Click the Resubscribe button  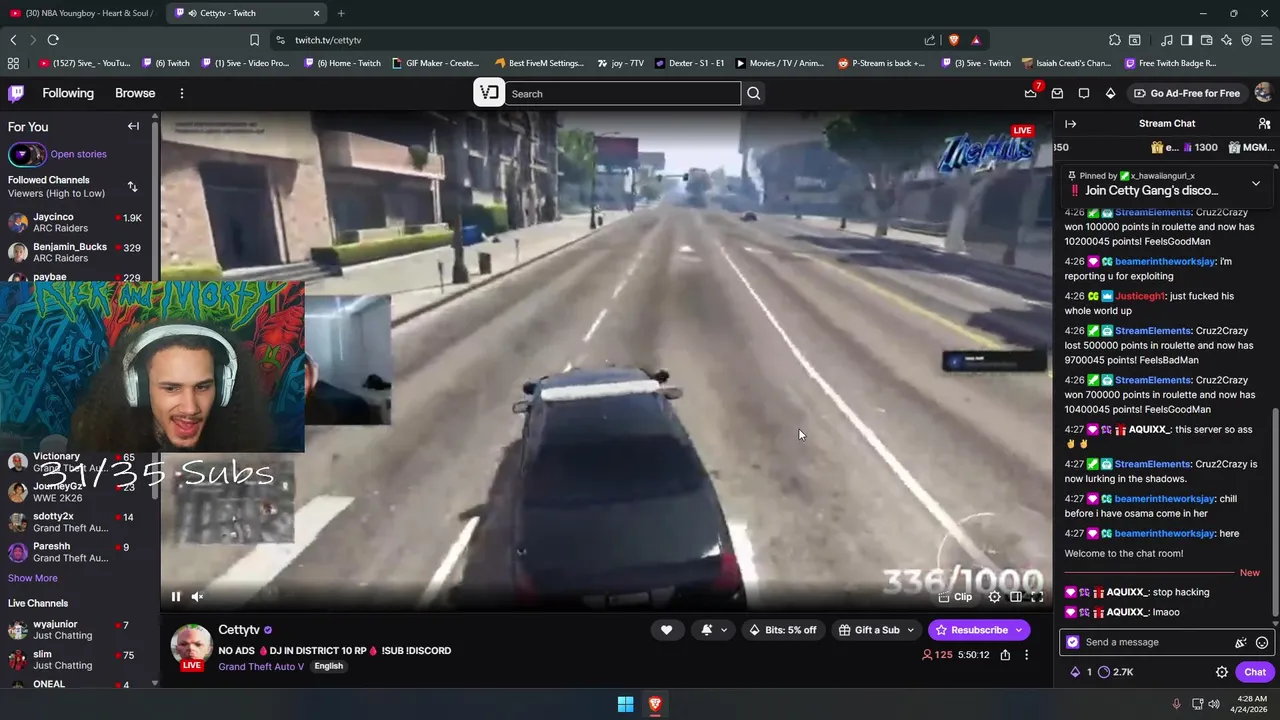click(978, 630)
